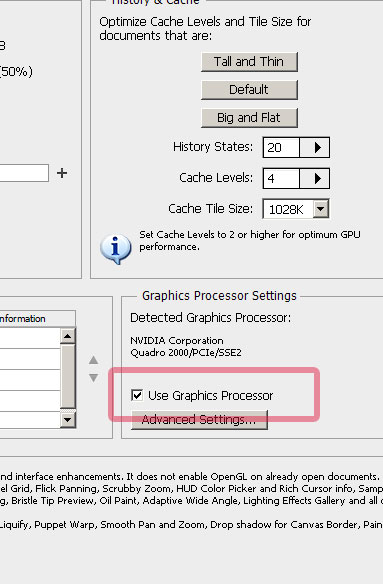The height and width of the screenshot is (584, 383).
Task: Click the Tall and Thin button
Action: (x=249, y=61)
